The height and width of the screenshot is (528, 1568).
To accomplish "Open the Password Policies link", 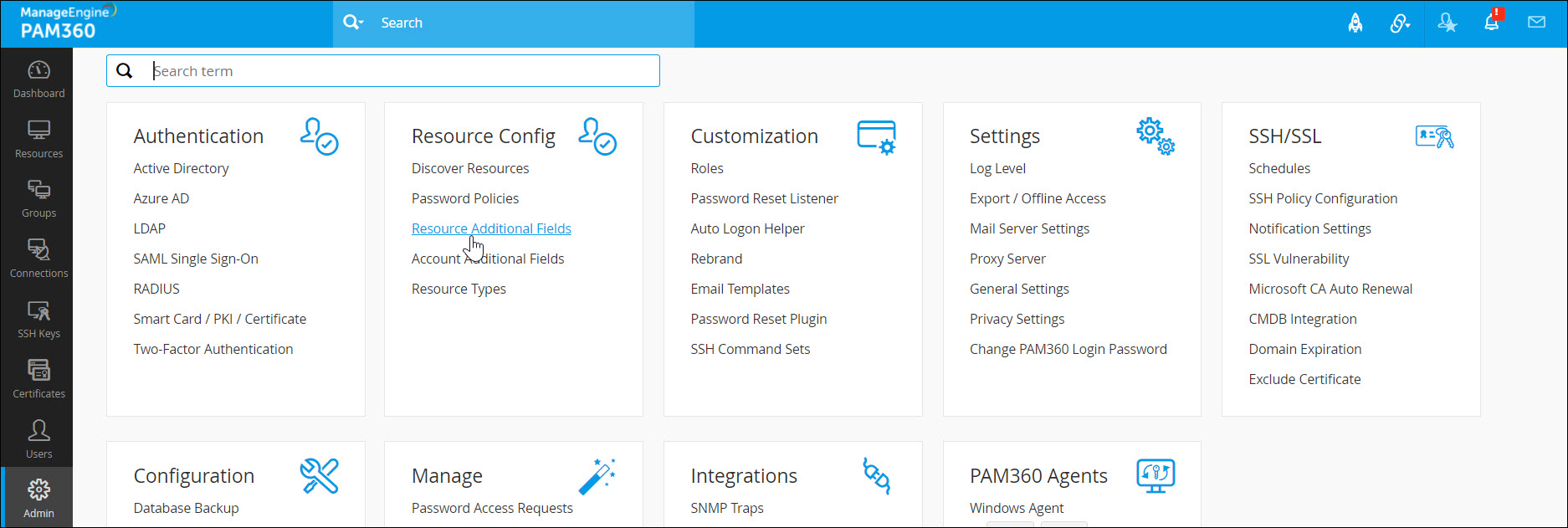I will [465, 198].
